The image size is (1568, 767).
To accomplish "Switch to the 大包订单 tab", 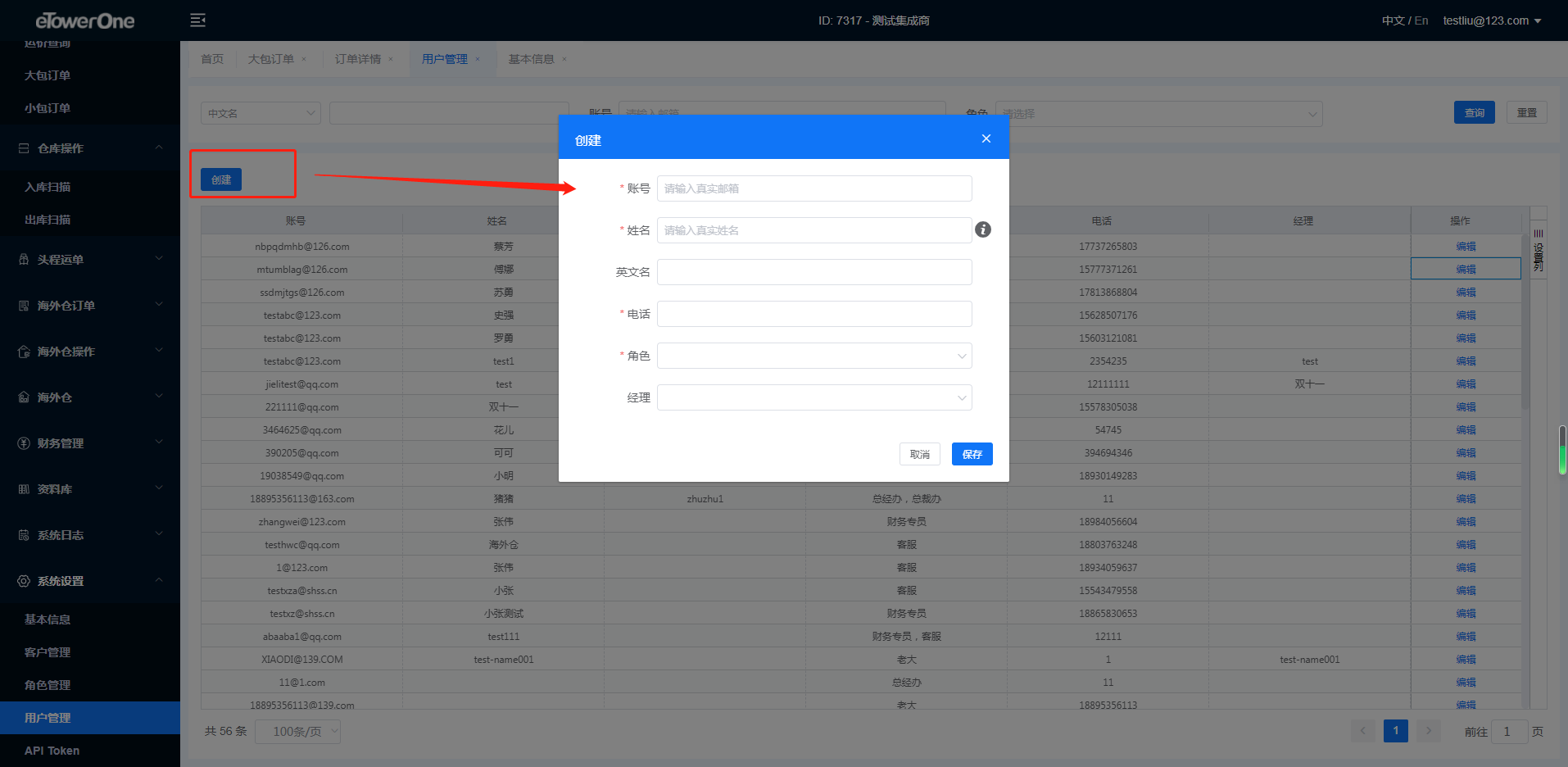I will point(271,59).
